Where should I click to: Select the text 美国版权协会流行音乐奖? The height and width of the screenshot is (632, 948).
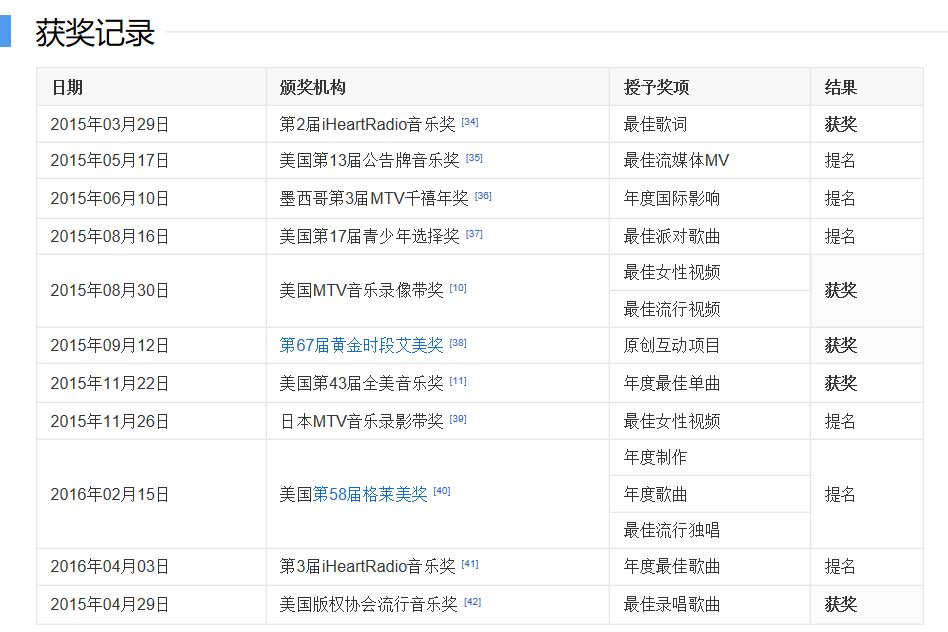(368, 604)
